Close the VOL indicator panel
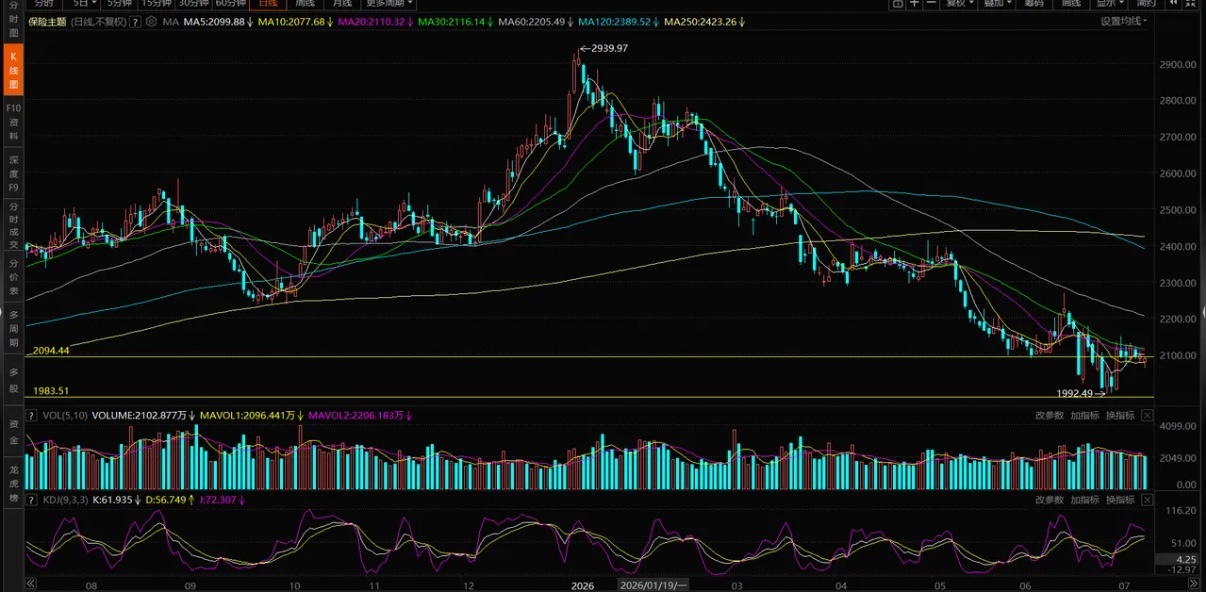 1147,415
